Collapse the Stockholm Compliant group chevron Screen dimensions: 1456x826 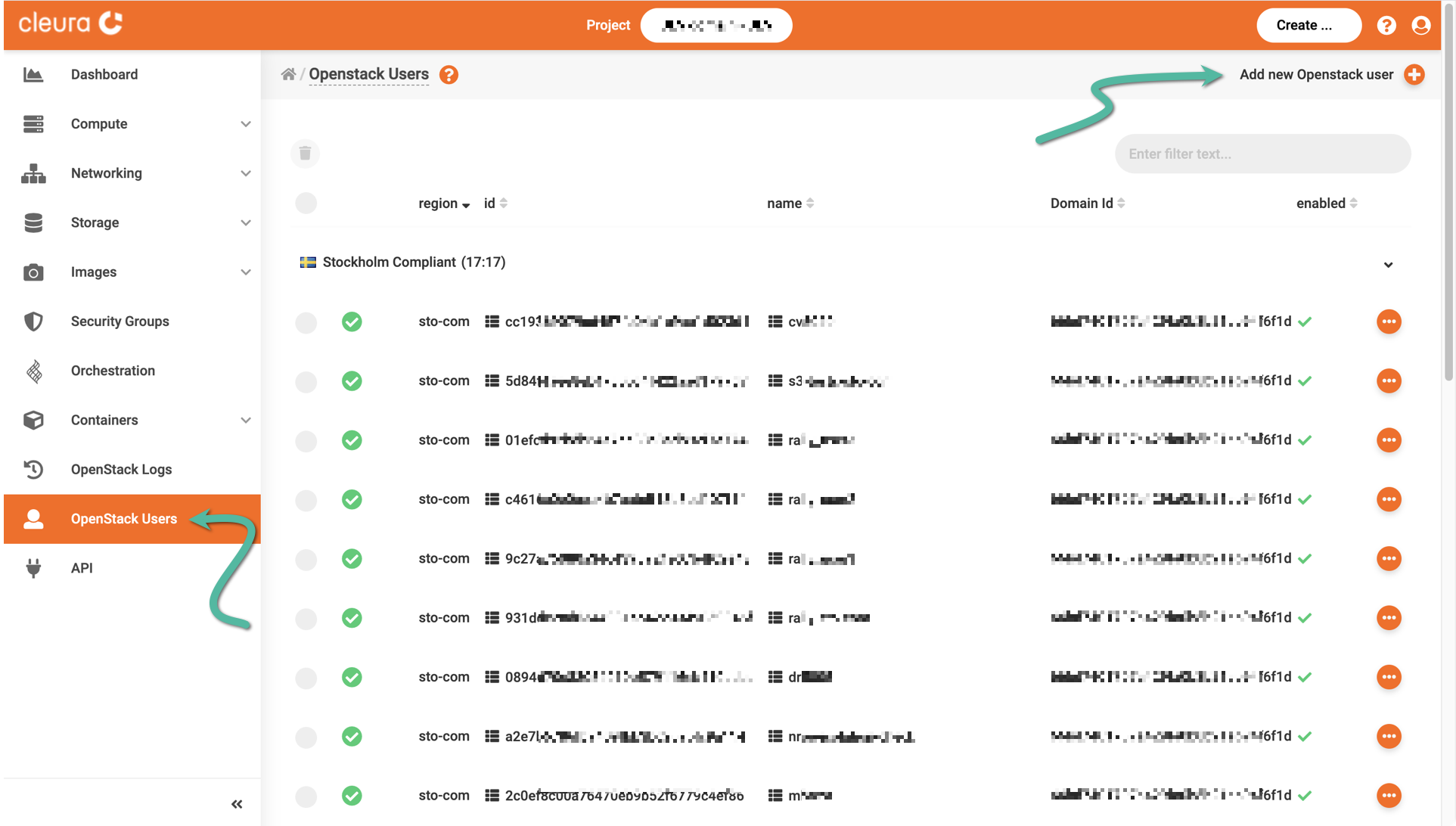click(1388, 265)
